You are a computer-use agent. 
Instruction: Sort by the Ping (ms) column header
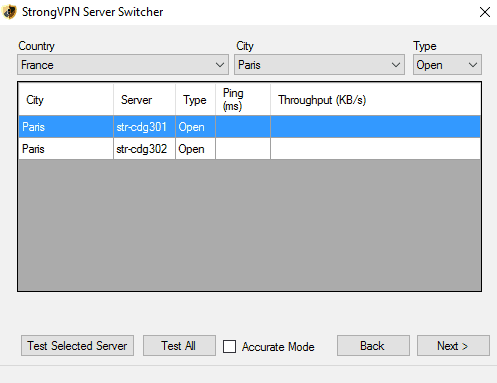point(243,100)
